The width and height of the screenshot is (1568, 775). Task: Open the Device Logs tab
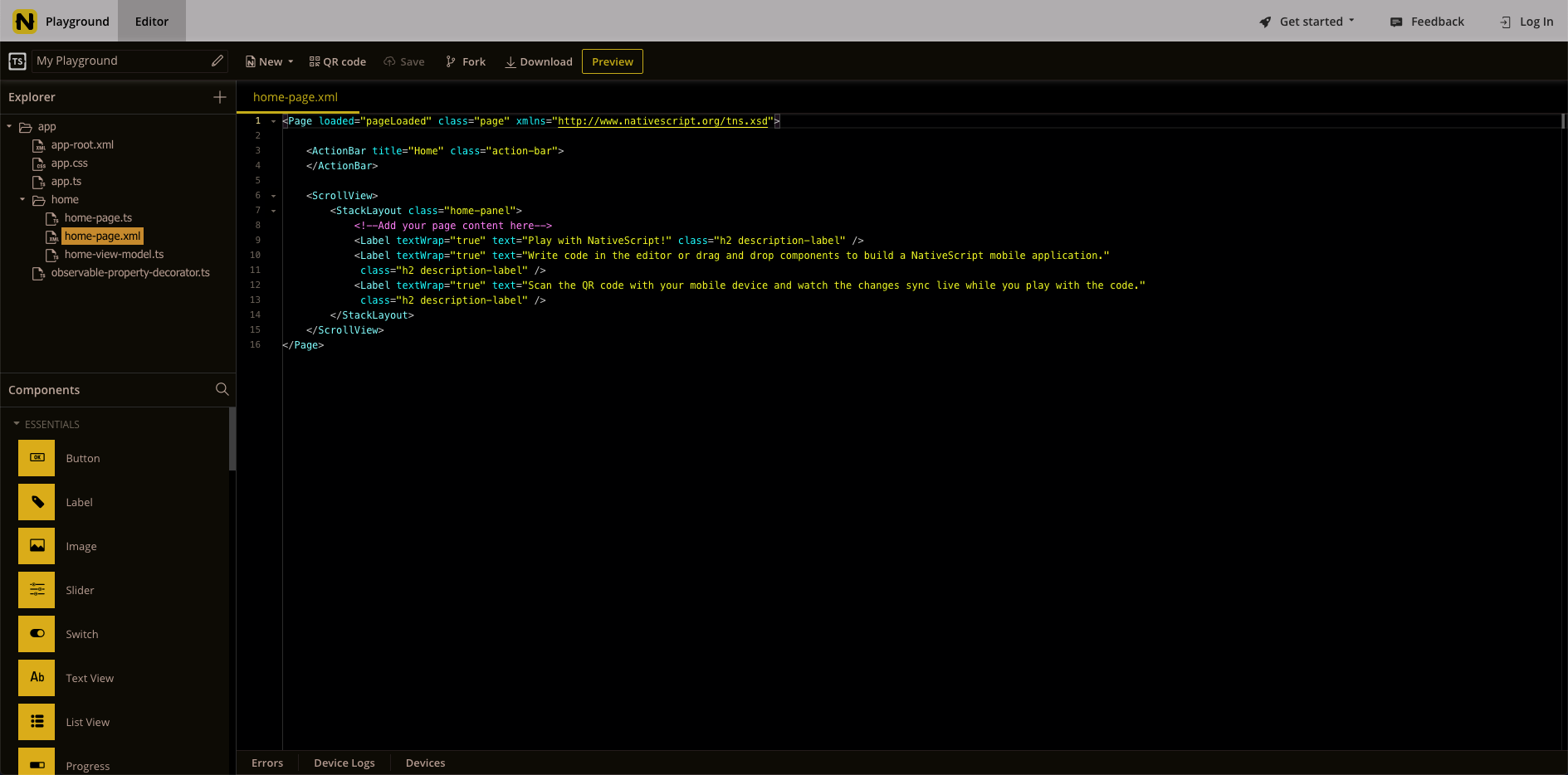coord(344,763)
